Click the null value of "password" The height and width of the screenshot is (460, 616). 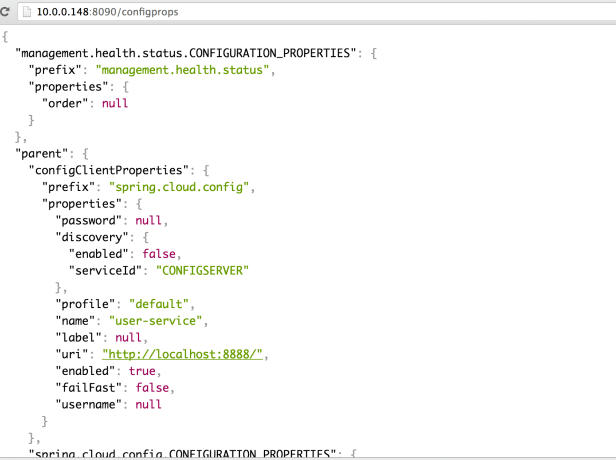click(148, 220)
